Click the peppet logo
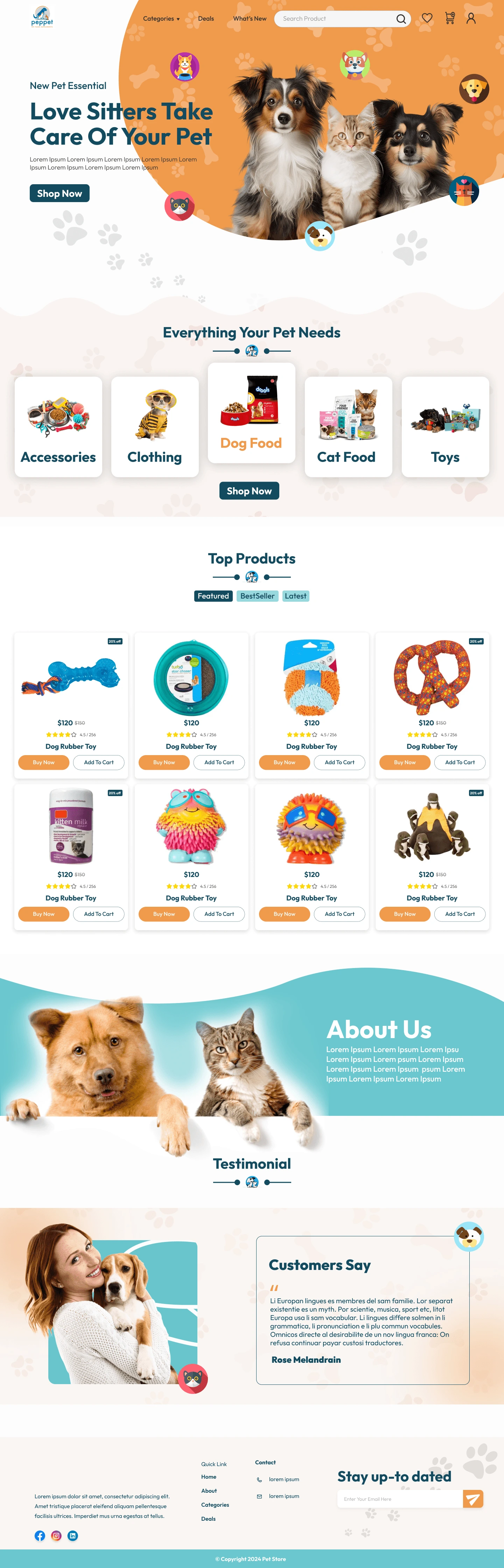 (x=42, y=16)
